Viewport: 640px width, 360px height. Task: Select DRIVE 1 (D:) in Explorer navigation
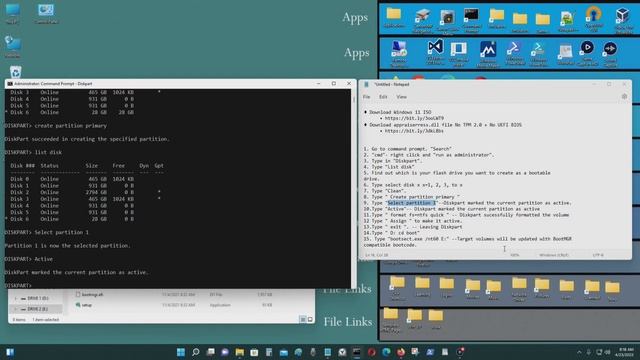pos(38,298)
